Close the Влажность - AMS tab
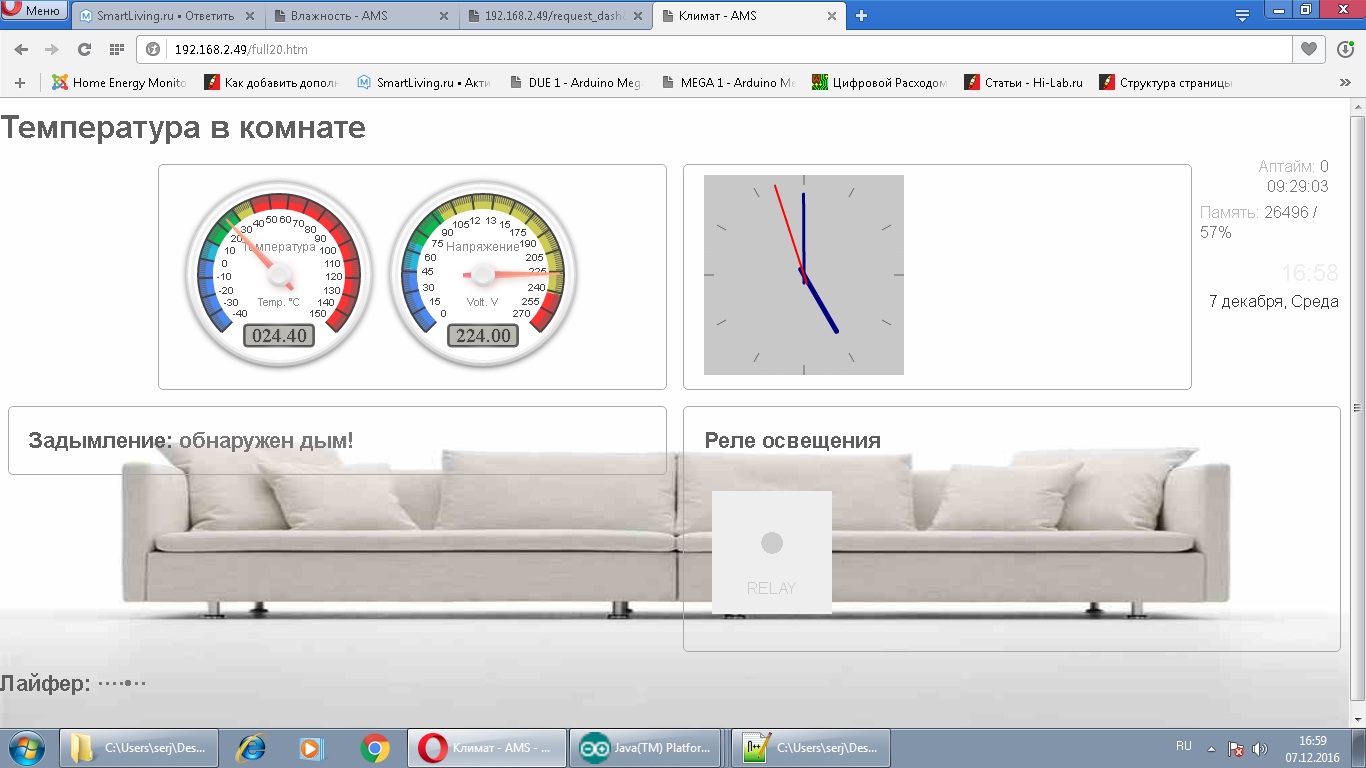1366x768 pixels. pyautogui.click(x=443, y=16)
